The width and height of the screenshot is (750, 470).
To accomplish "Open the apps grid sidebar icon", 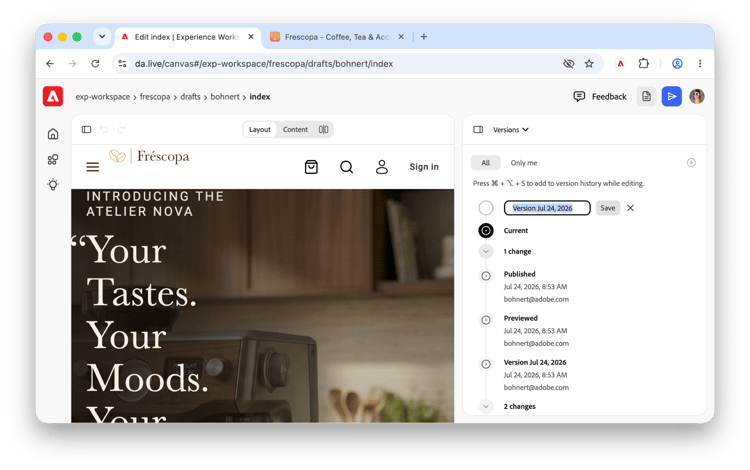I will [x=53, y=159].
